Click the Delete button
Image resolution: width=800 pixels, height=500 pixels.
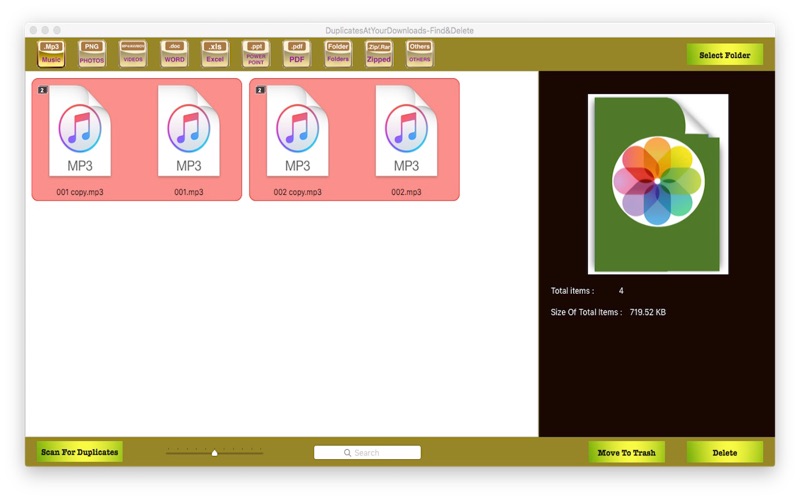click(724, 452)
